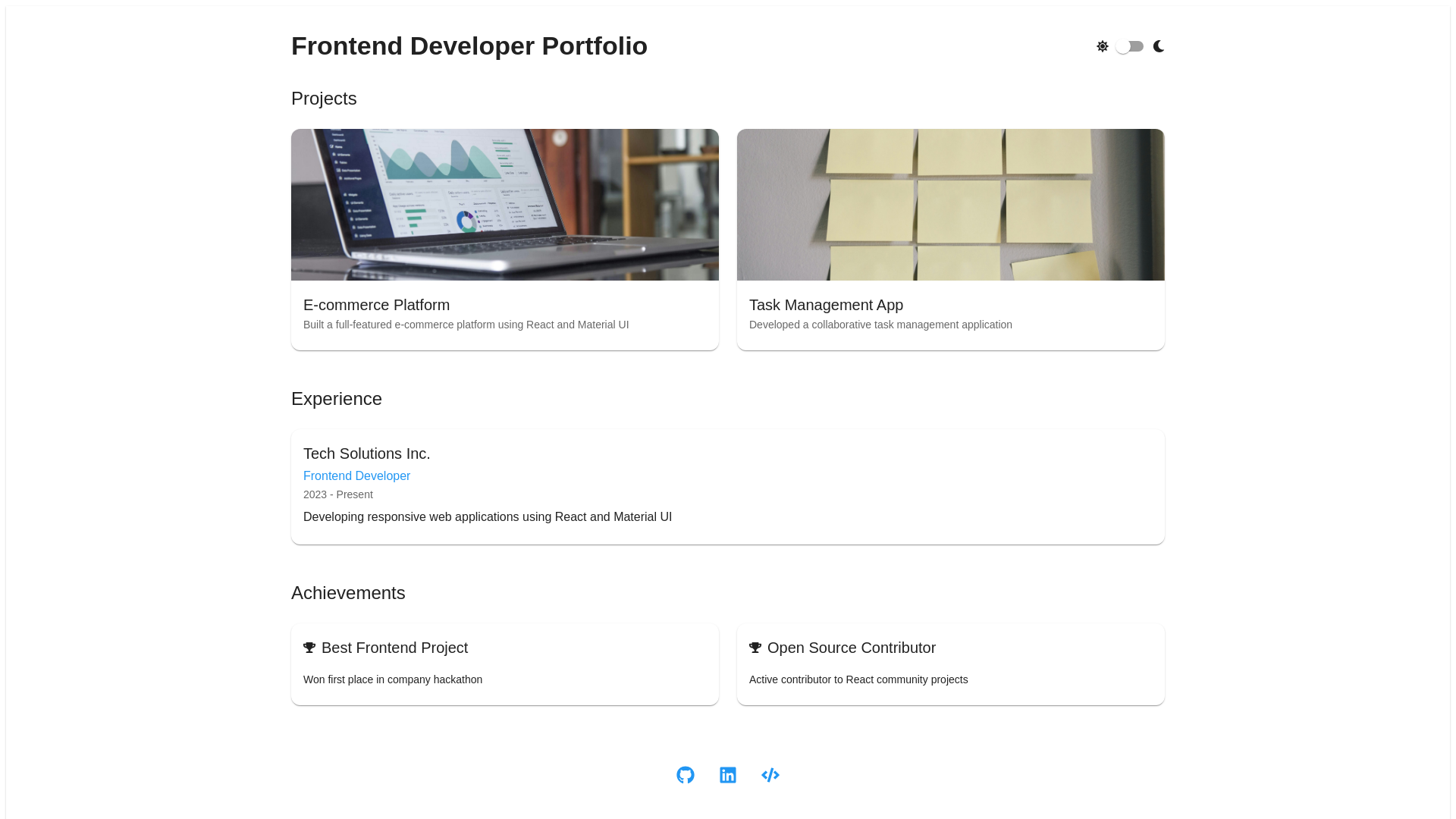Image resolution: width=1456 pixels, height=819 pixels.
Task: Click the Task Management sticky notes image
Action: tap(951, 205)
